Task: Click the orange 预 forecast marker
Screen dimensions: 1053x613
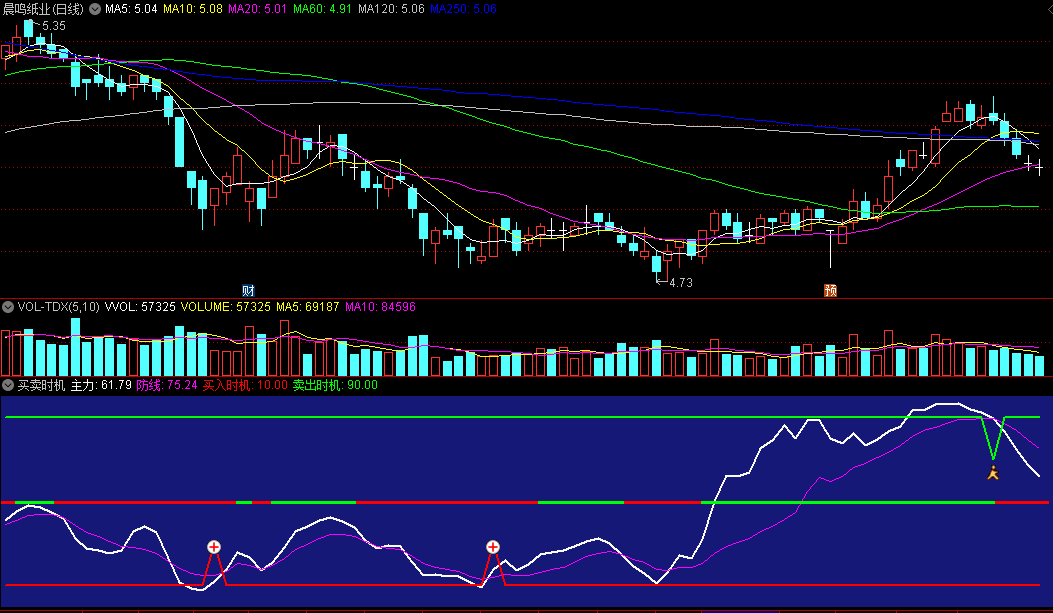Action: [x=831, y=290]
